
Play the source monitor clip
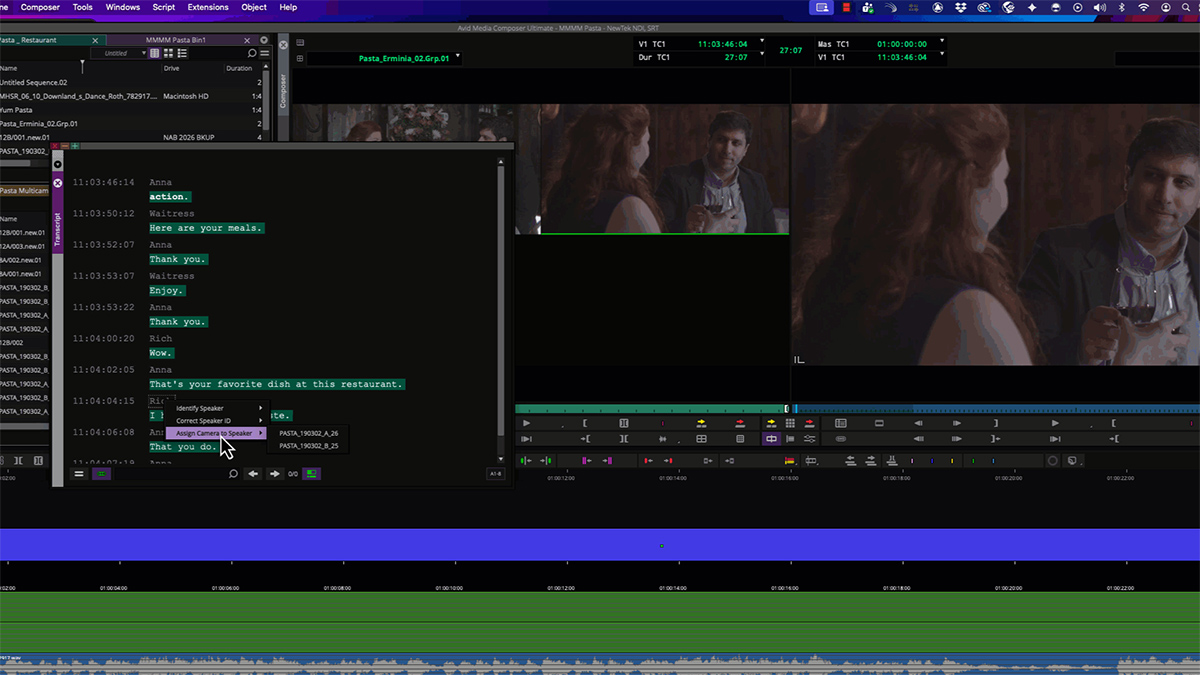point(527,423)
